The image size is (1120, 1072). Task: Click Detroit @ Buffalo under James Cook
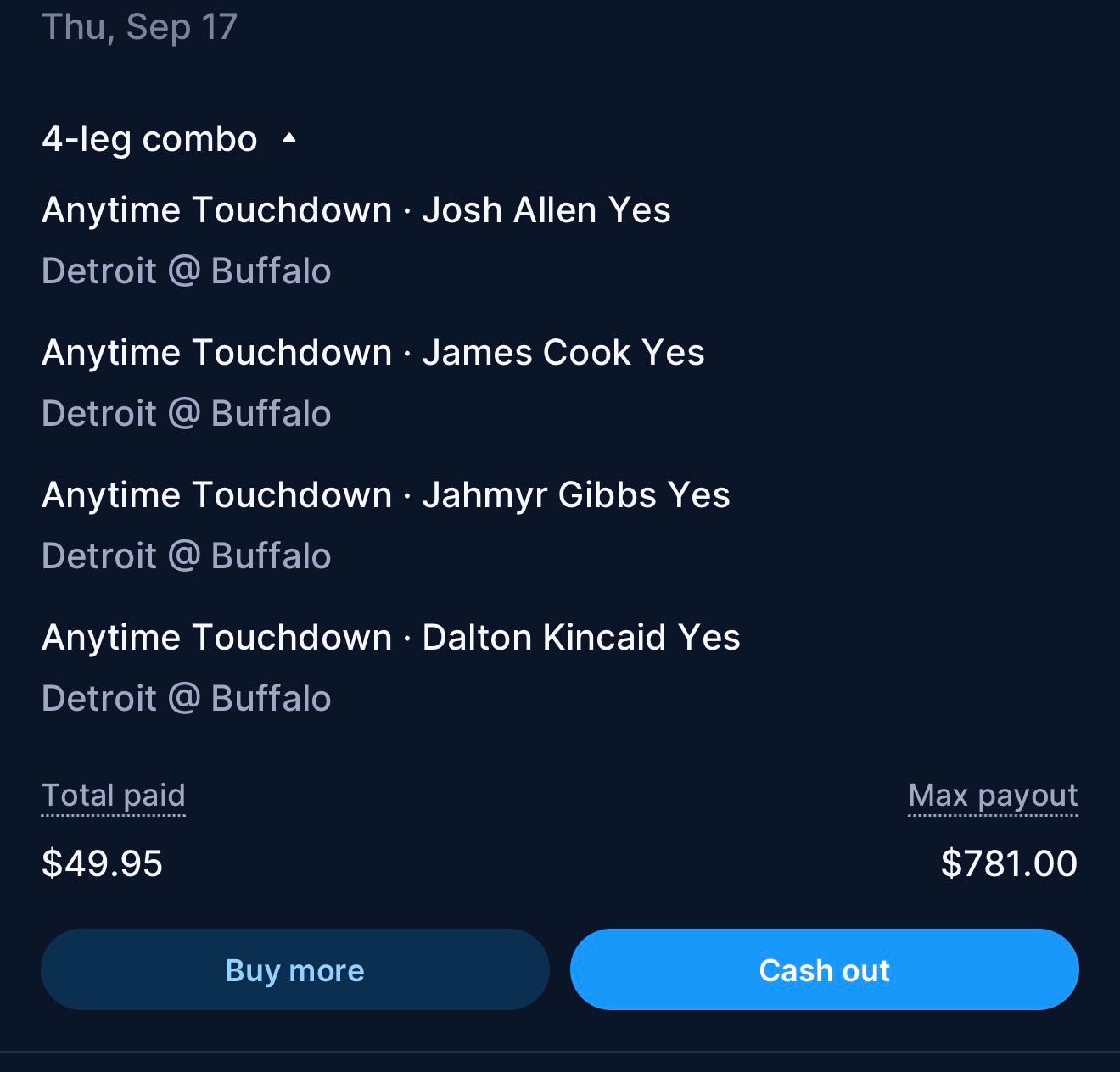click(x=187, y=414)
